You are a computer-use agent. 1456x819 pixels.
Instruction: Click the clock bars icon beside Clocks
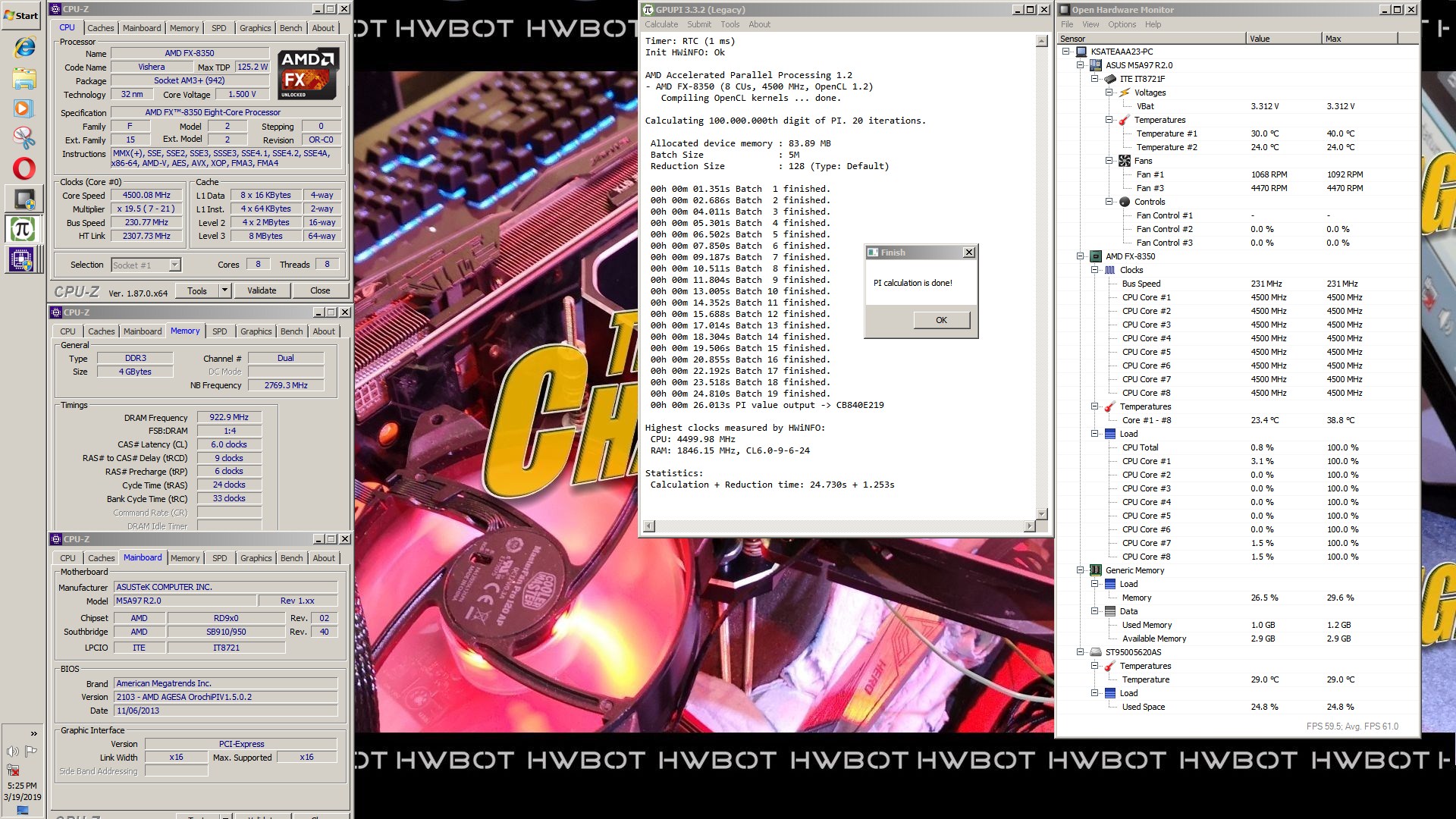[x=1110, y=270]
